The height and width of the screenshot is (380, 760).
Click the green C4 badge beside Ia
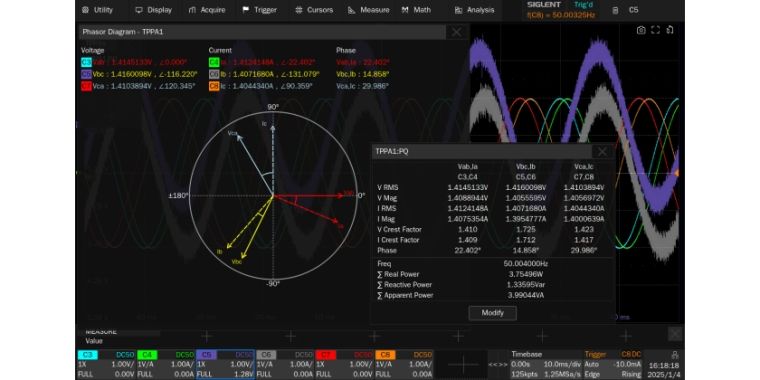214,63
